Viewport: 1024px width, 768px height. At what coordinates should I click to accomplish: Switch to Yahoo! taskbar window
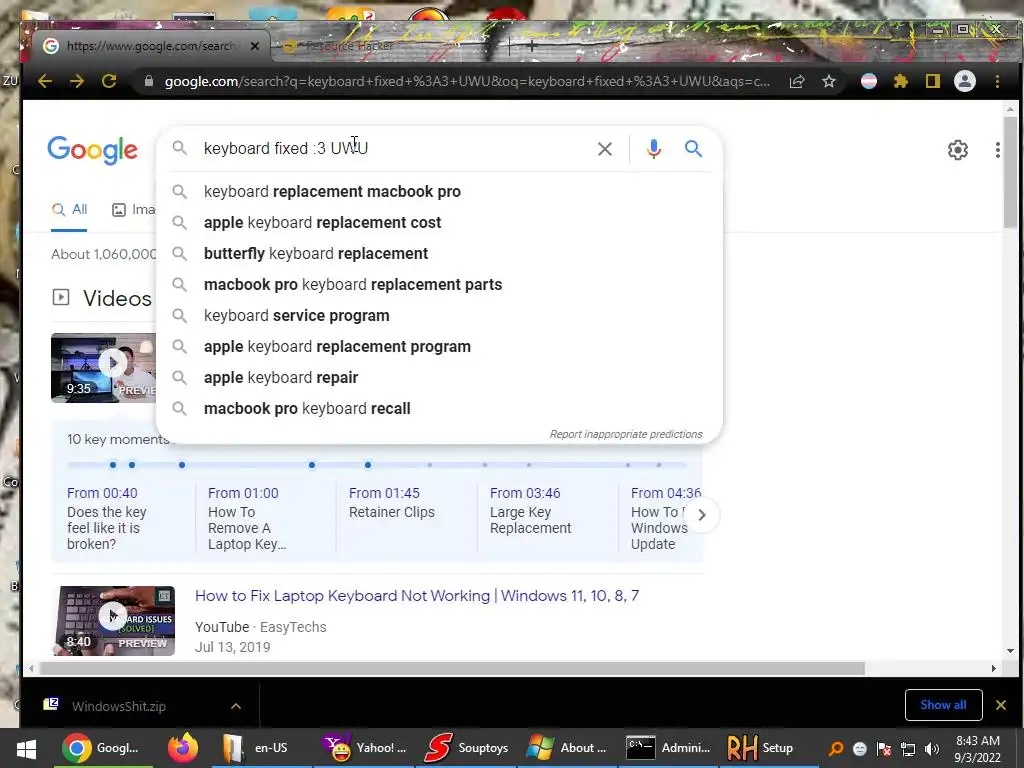pyautogui.click(x=364, y=748)
